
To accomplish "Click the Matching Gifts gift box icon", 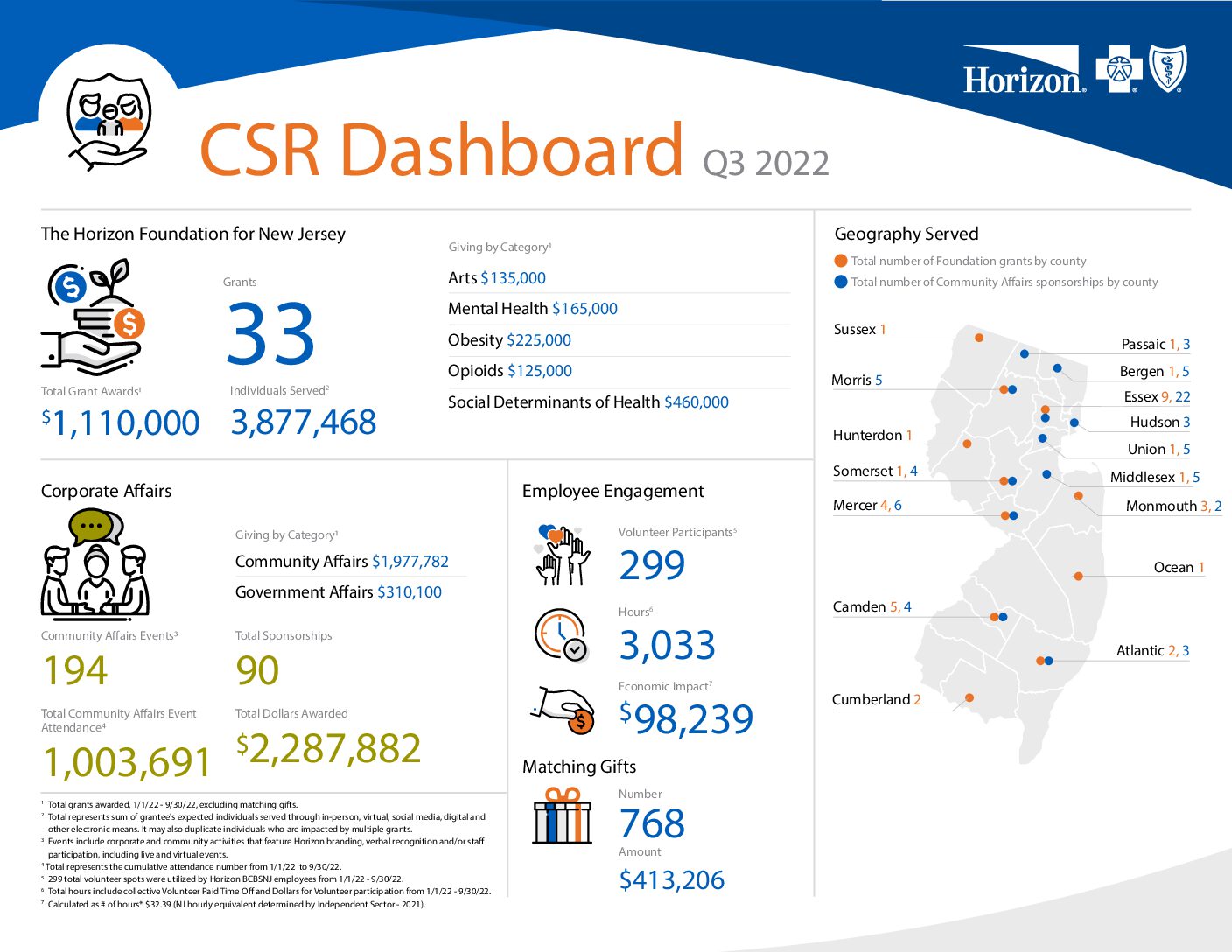I will click(563, 815).
